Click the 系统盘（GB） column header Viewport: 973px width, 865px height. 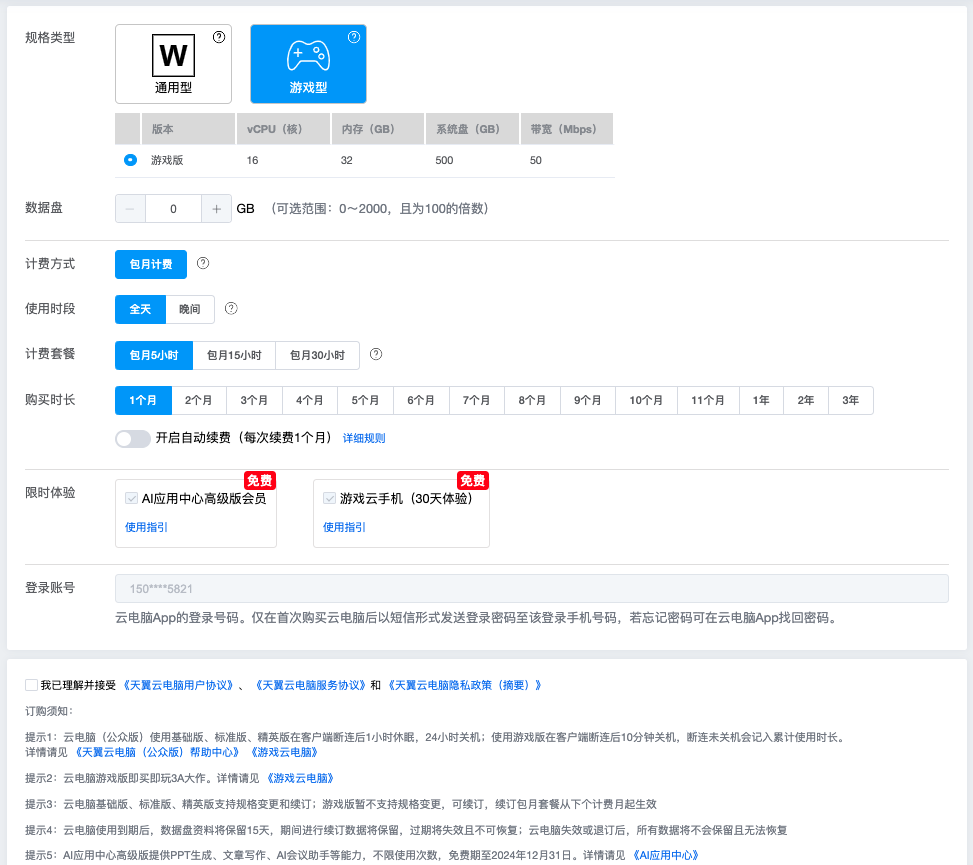(x=472, y=129)
